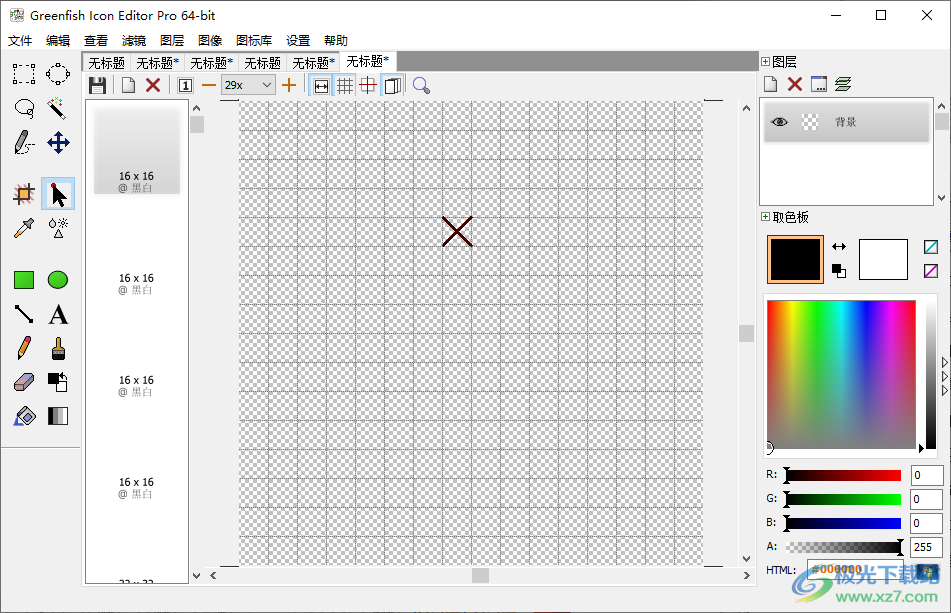Viewport: 951px width, 613px height.
Task: Select the Eraser tool
Action: click(23, 382)
